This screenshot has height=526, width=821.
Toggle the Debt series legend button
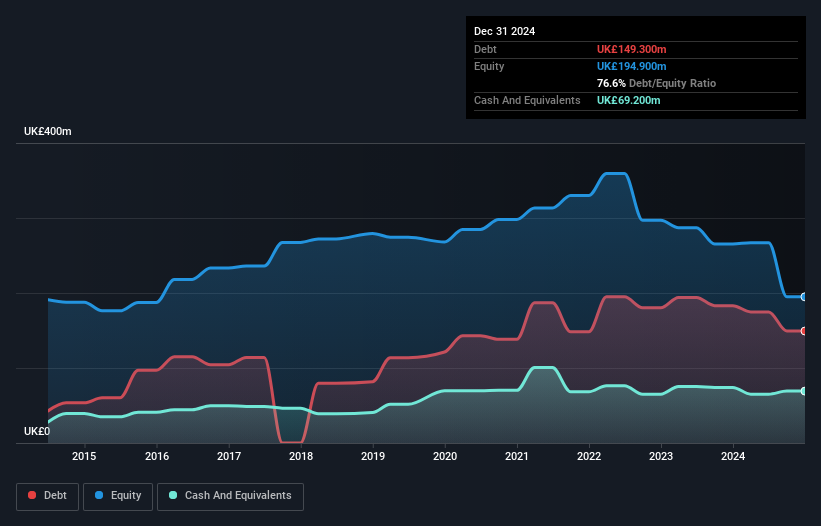point(48,496)
